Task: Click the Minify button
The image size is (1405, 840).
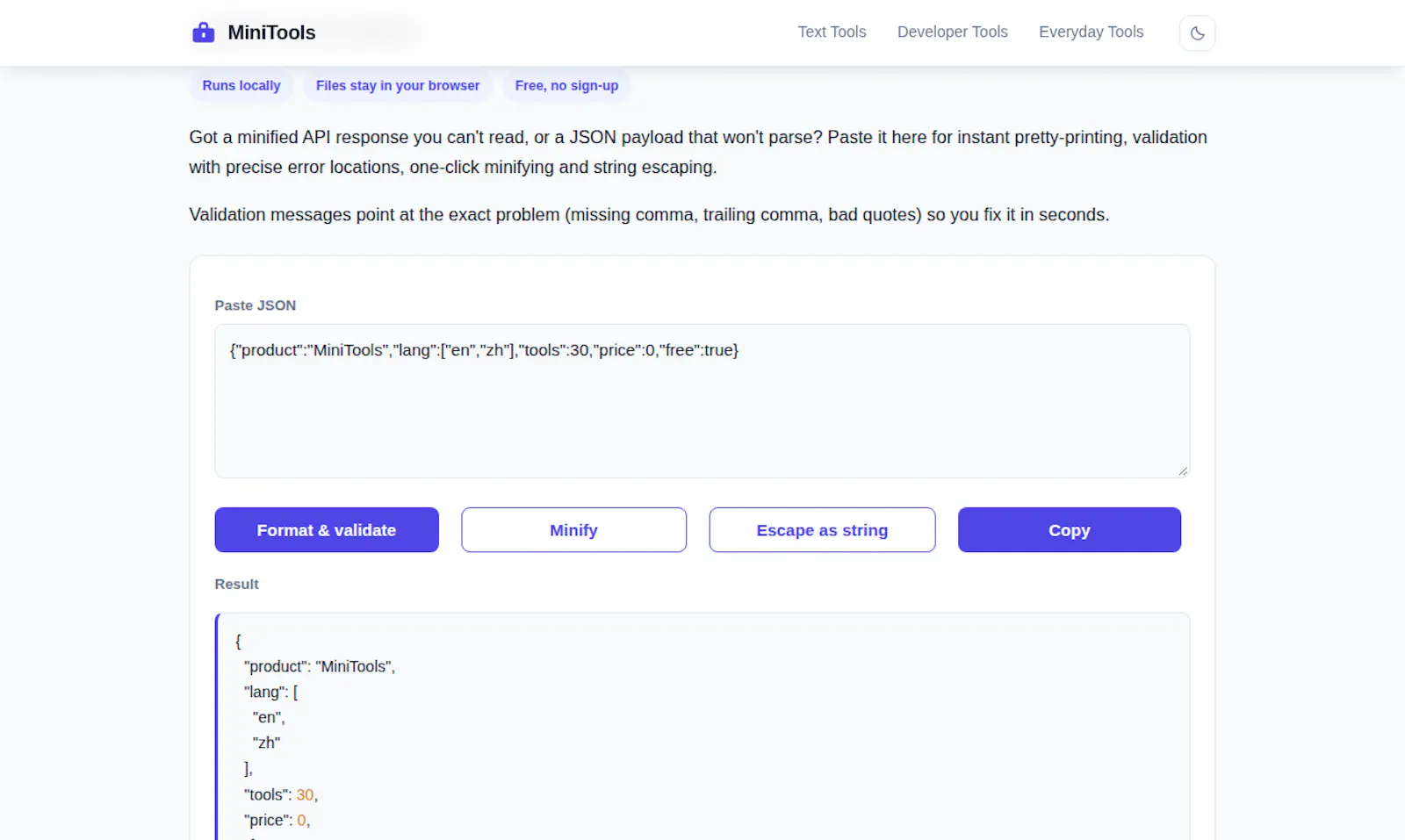Action: 573,530
